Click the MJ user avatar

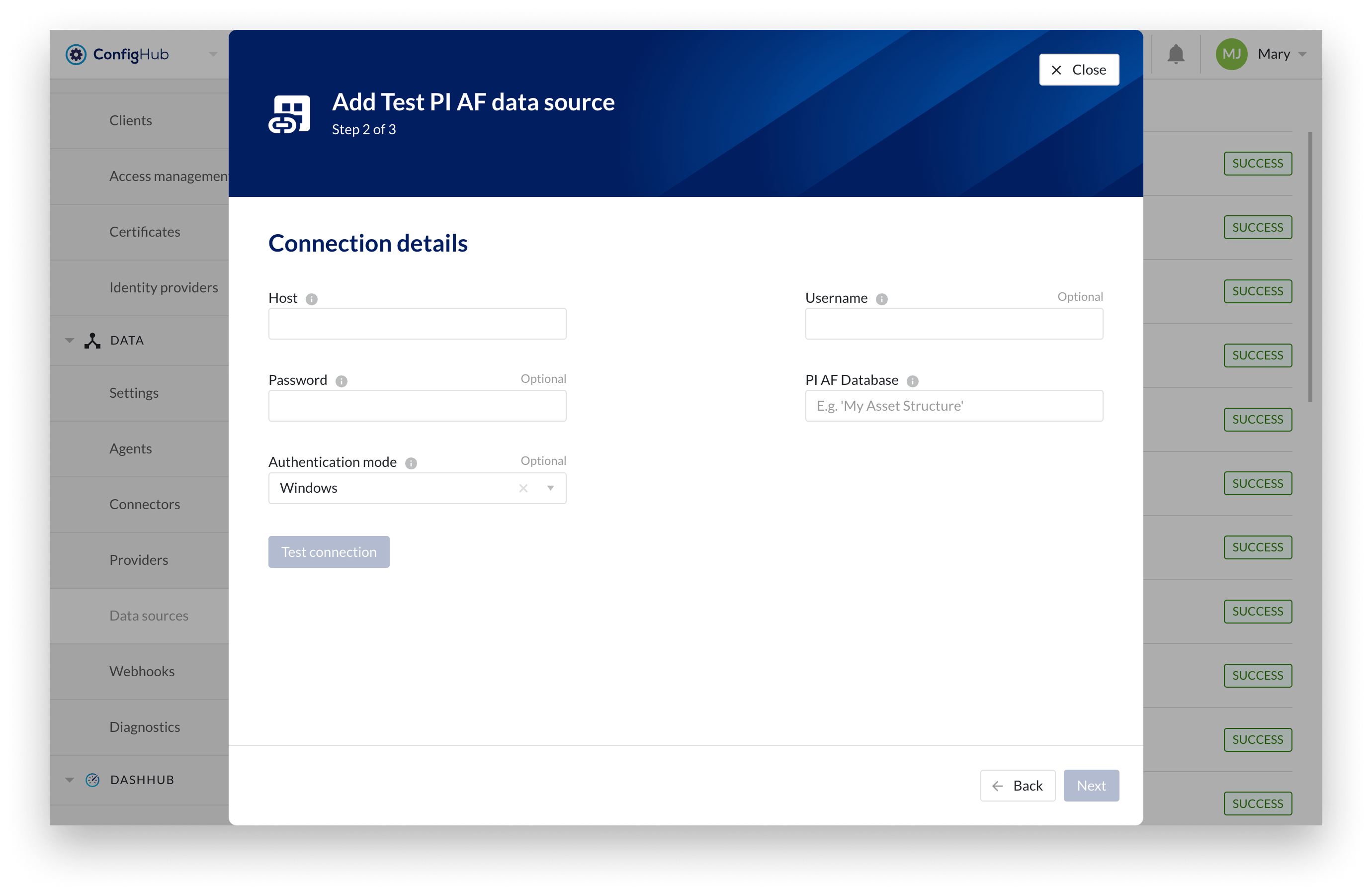pos(1231,54)
